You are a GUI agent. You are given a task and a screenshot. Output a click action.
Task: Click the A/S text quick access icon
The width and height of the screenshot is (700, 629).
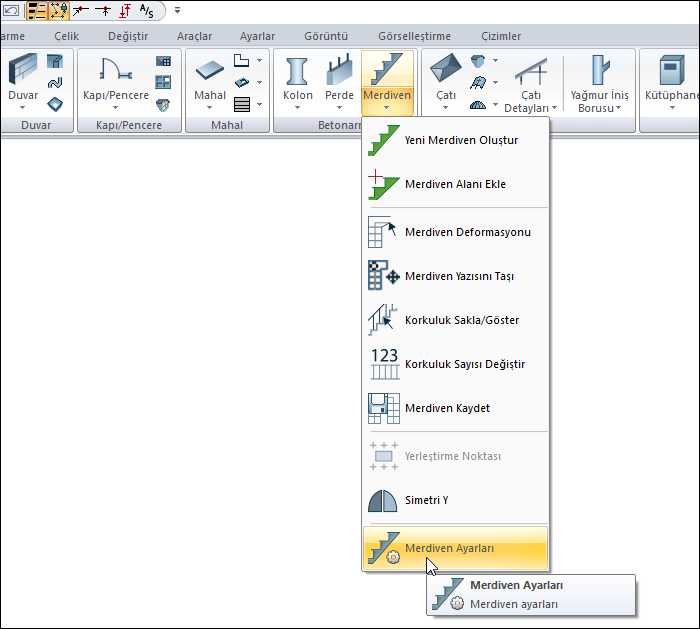pyautogui.click(x=146, y=11)
